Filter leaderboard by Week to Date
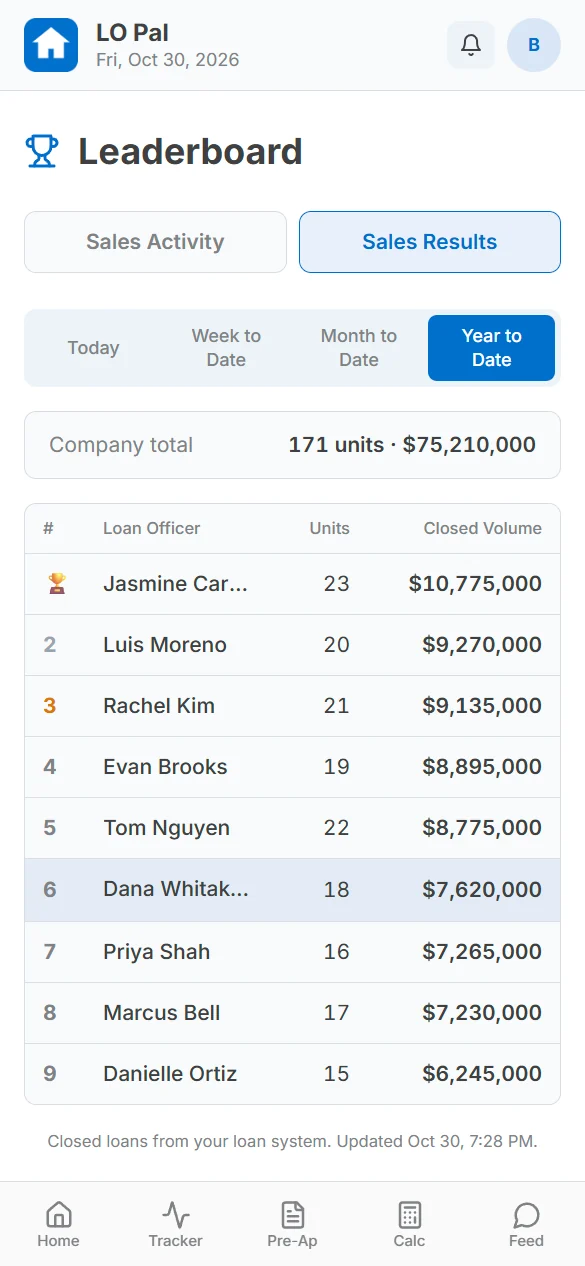This screenshot has width=585, height=1266. [x=226, y=348]
